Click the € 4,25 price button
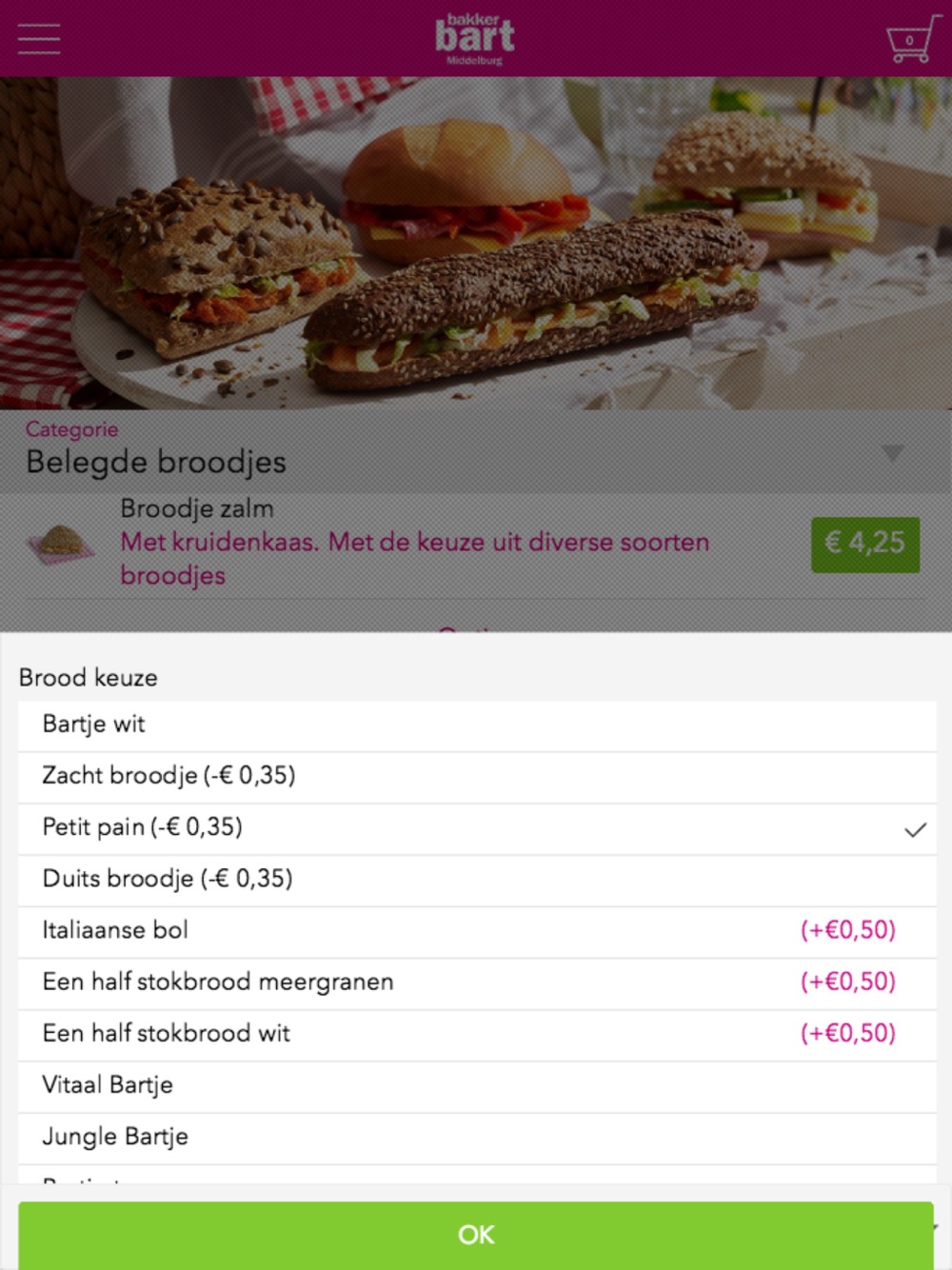 click(x=864, y=544)
